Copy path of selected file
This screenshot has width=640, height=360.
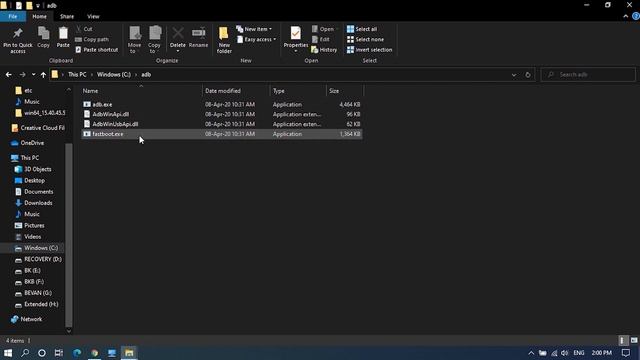click(x=92, y=39)
